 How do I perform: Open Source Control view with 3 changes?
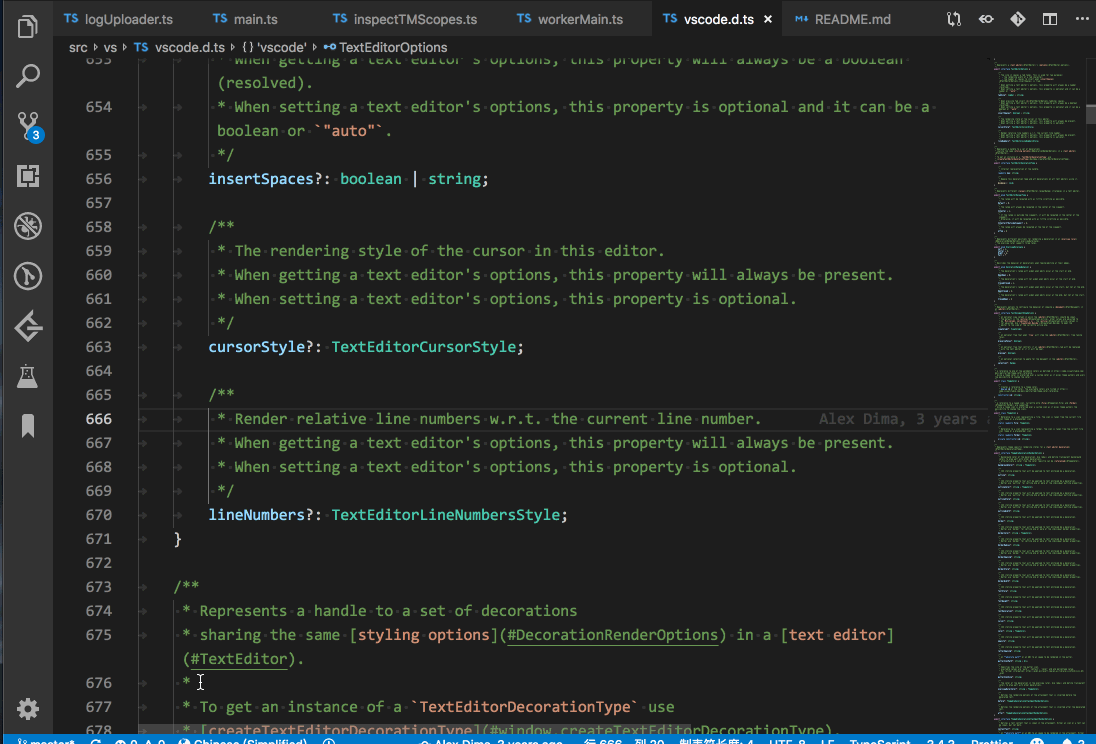tap(29, 127)
